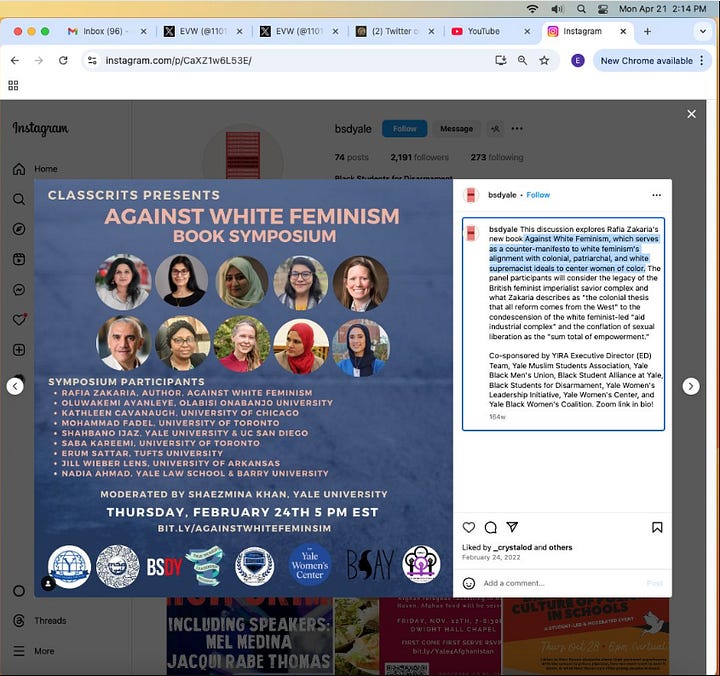Click 273 following count
Image resolution: width=720 pixels, height=676 pixels.
pyautogui.click(x=497, y=158)
